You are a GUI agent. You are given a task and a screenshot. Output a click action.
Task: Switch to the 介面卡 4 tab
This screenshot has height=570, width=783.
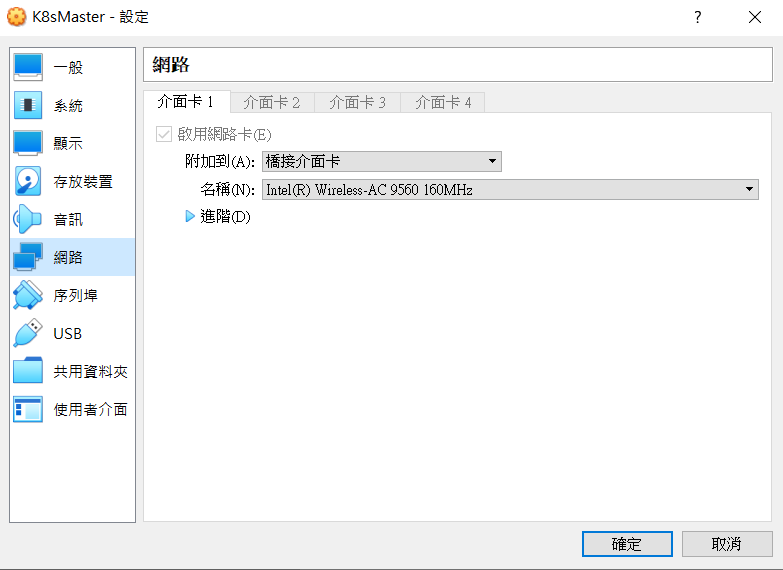[443, 102]
